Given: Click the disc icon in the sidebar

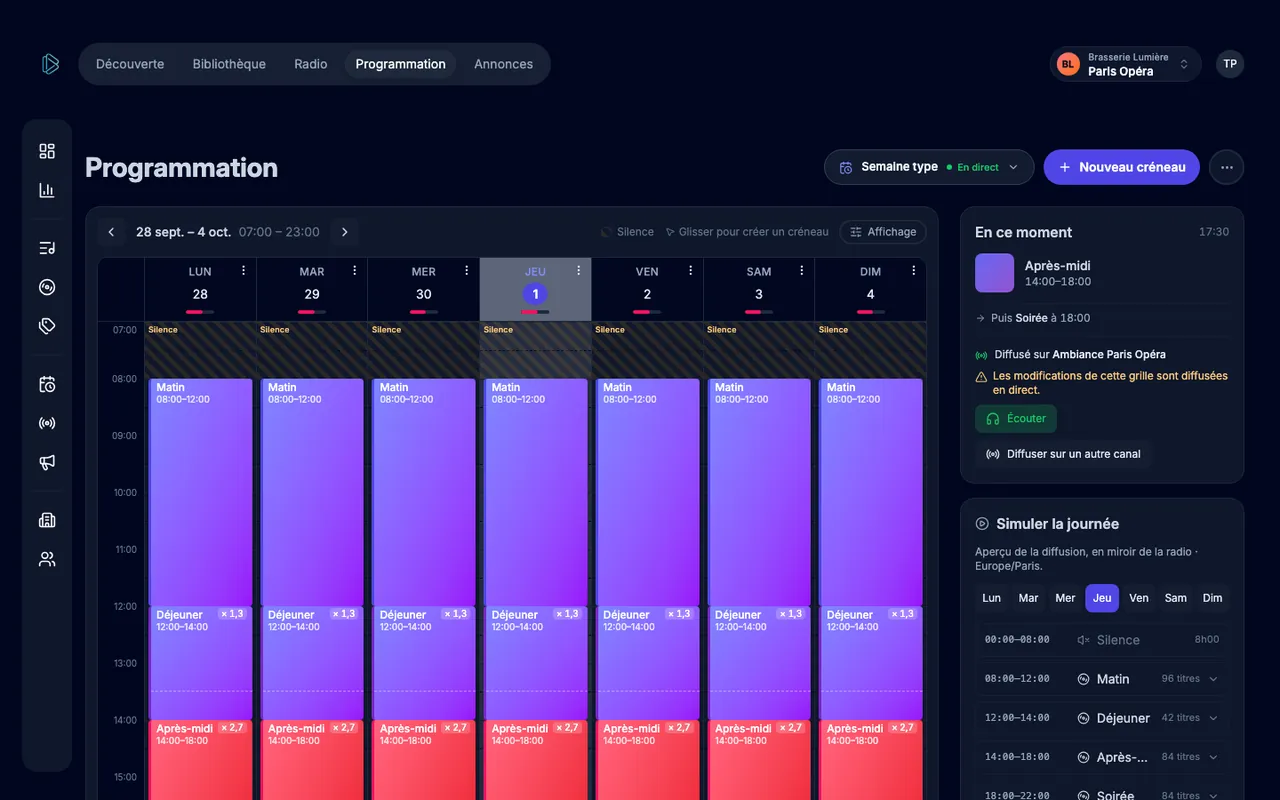Looking at the screenshot, I should pos(47,287).
